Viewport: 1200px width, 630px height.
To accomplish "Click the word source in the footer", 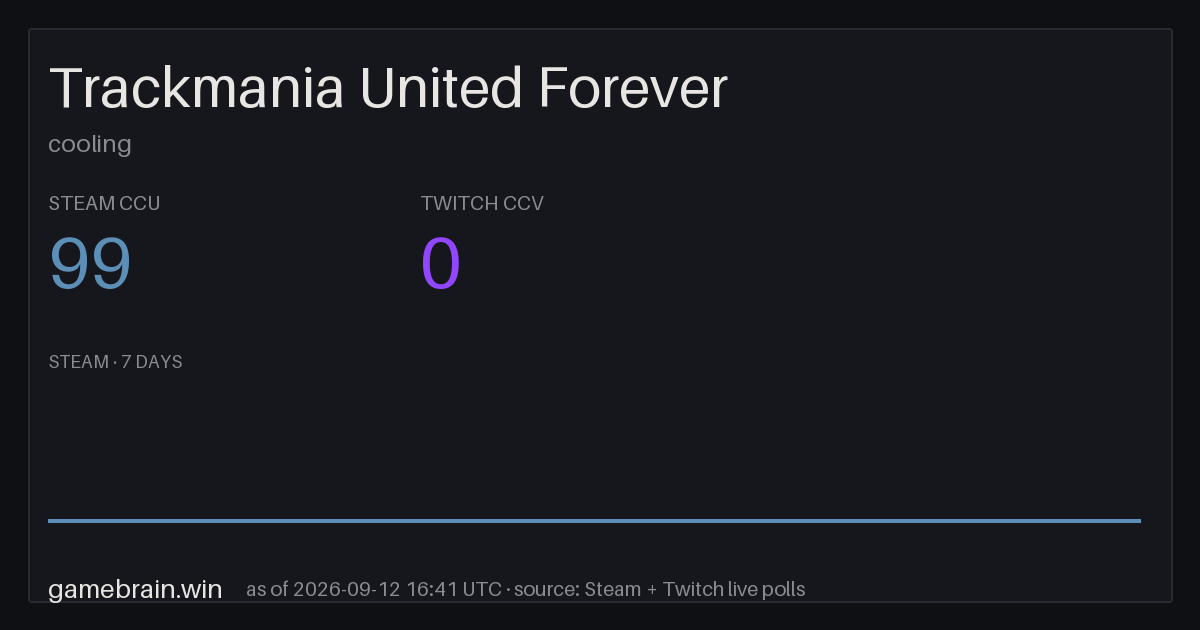I will (x=546, y=589).
